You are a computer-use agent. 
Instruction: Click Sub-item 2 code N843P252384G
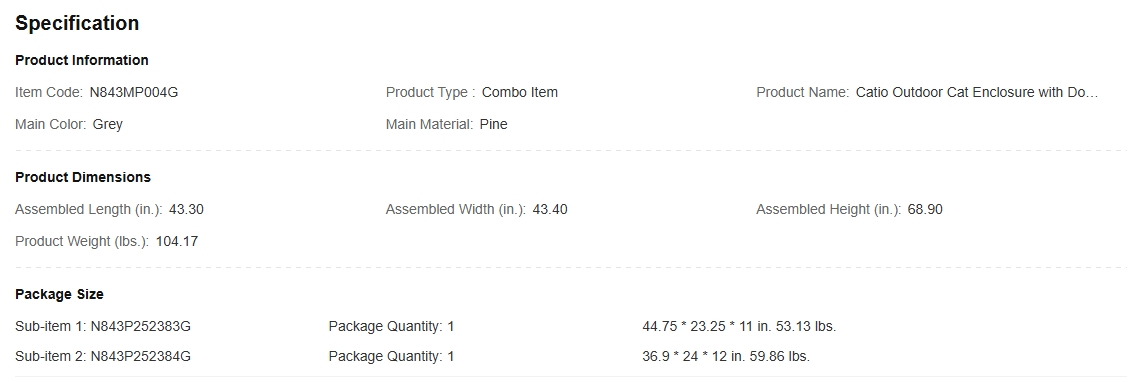[x=141, y=356]
